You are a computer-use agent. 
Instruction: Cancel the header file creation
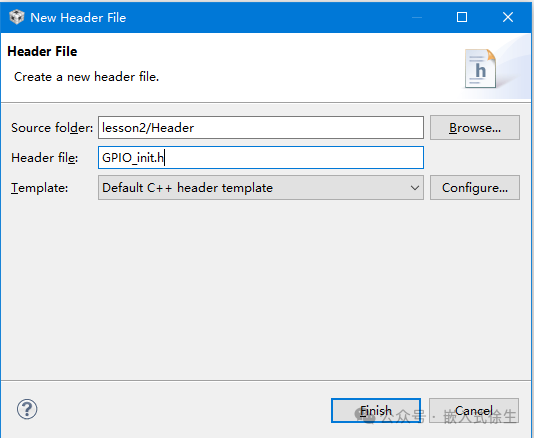coord(474,410)
